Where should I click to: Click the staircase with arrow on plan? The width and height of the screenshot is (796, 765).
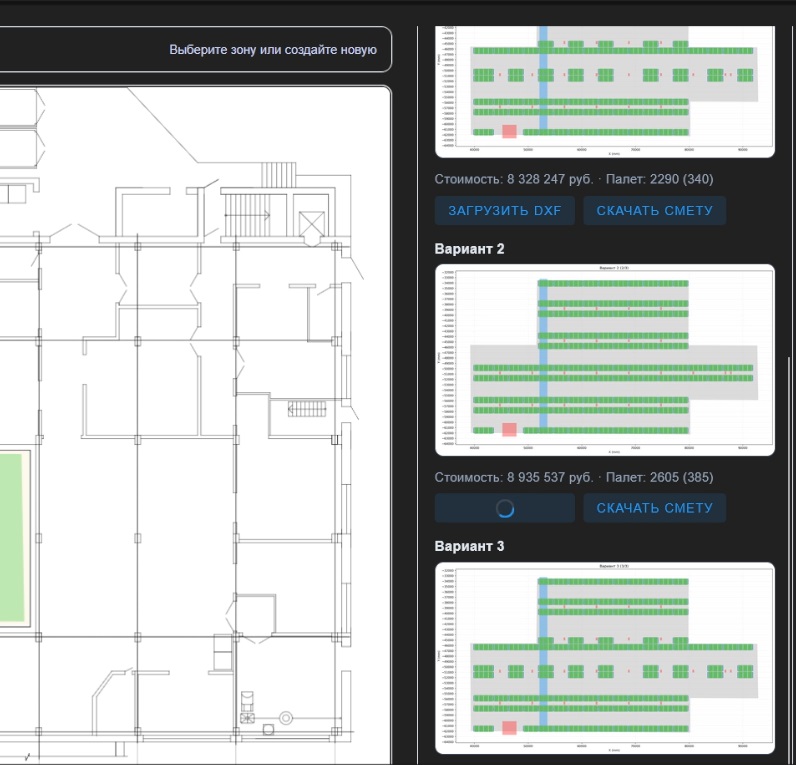(x=247, y=215)
